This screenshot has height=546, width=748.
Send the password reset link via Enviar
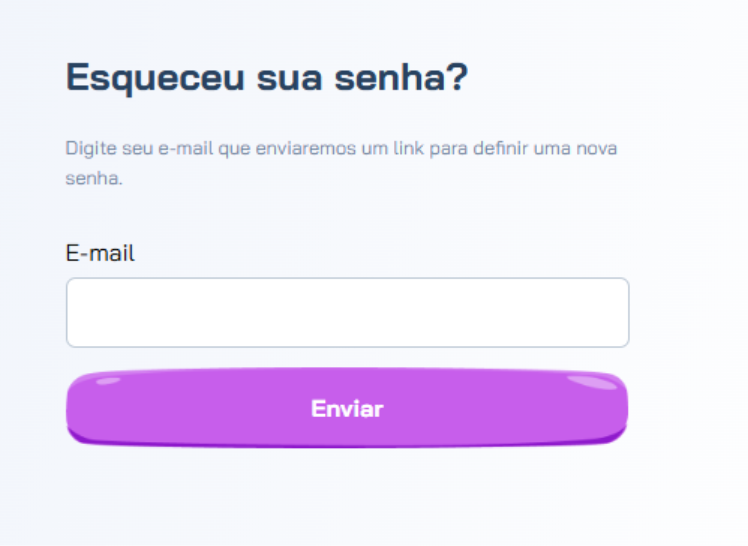coord(347,408)
